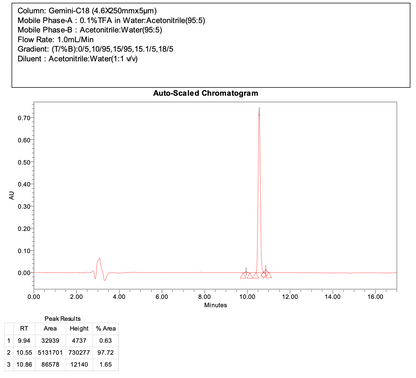Select the Column: Gemini-C18 line

pyautogui.click(x=87, y=11)
